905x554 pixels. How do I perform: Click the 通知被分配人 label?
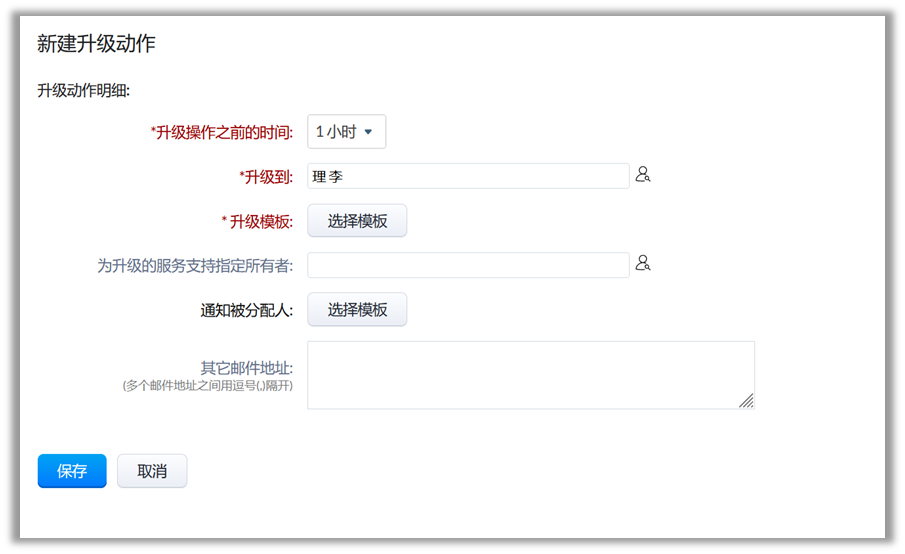click(246, 310)
